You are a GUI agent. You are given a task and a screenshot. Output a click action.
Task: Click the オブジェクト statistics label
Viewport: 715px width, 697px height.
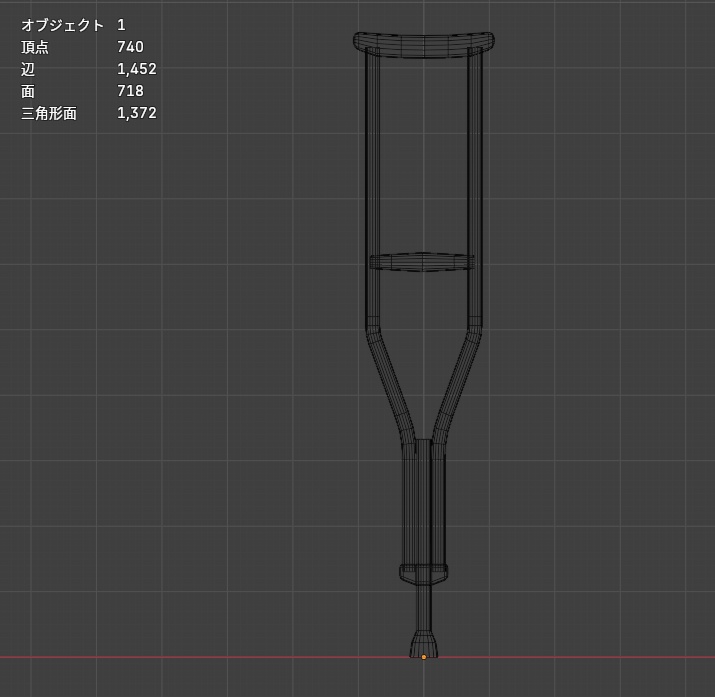(62, 25)
